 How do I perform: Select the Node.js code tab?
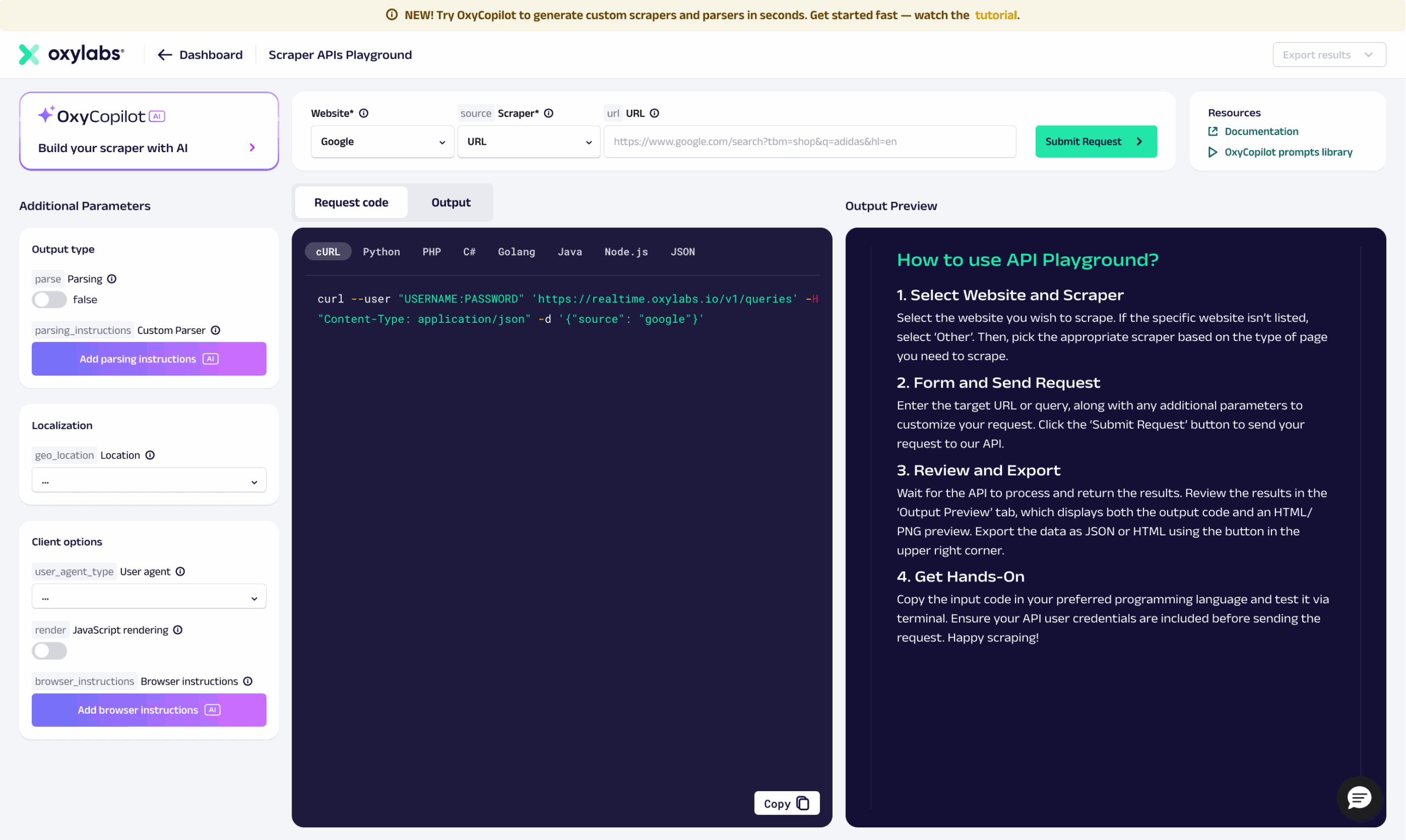tap(626, 252)
